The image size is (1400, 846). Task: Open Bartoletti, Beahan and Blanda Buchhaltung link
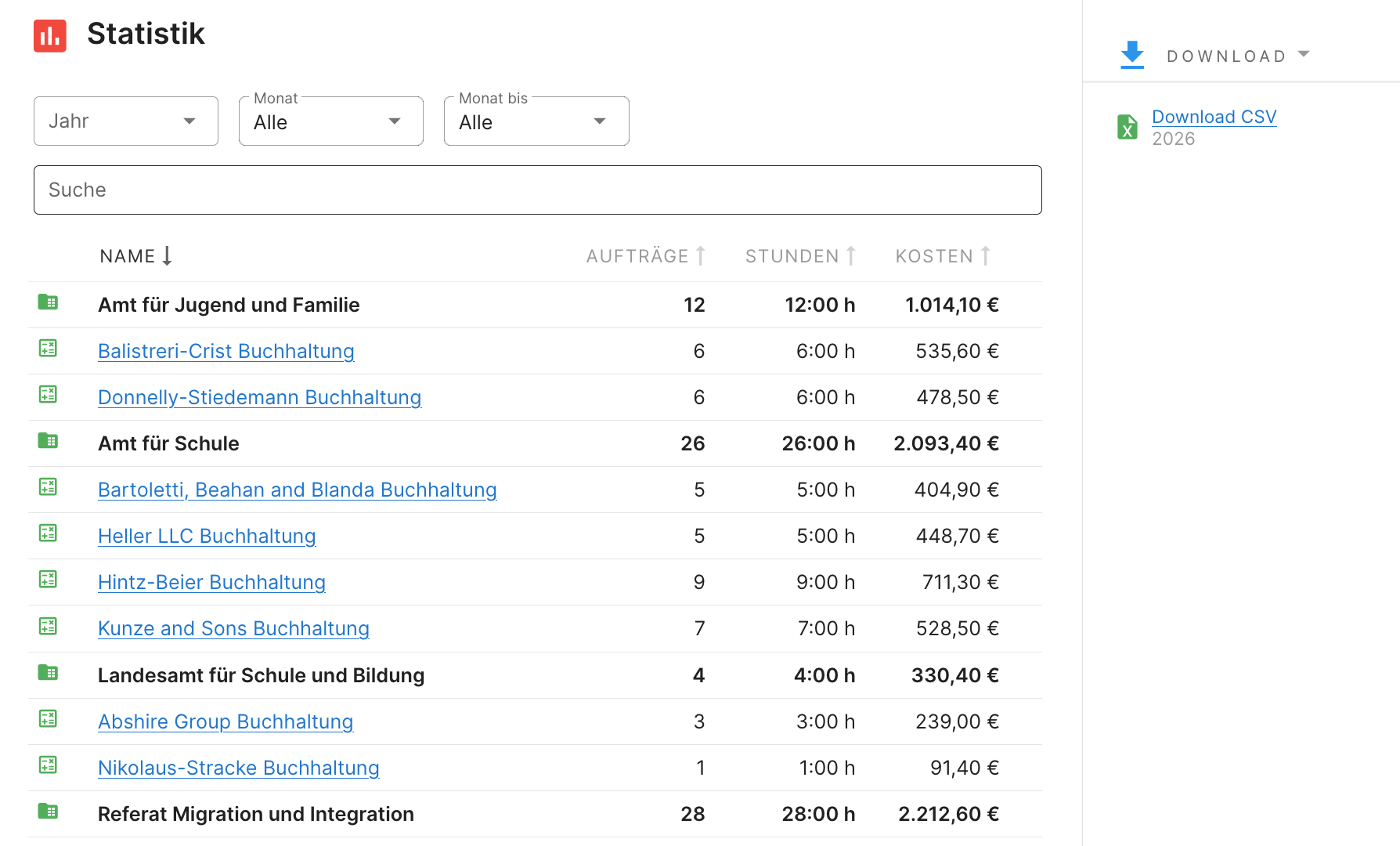(298, 490)
